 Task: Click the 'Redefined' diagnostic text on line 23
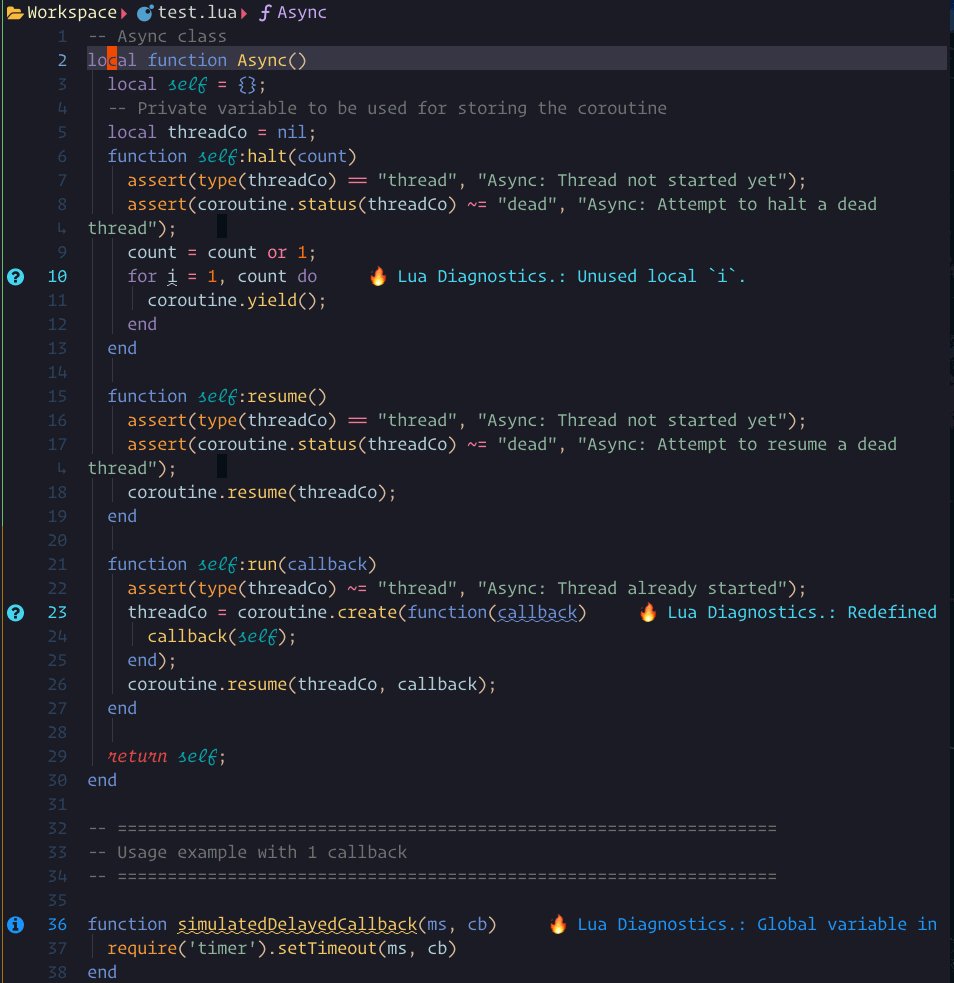click(892, 612)
